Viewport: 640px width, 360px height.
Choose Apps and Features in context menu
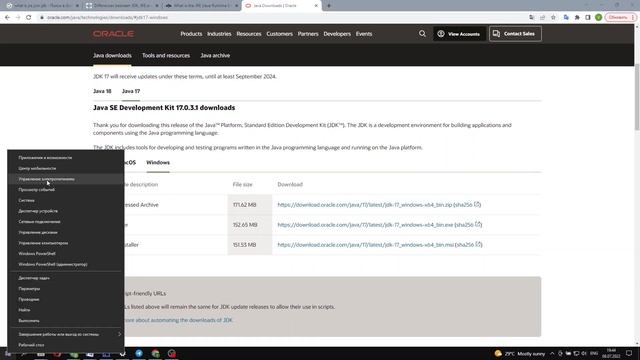(65, 158)
